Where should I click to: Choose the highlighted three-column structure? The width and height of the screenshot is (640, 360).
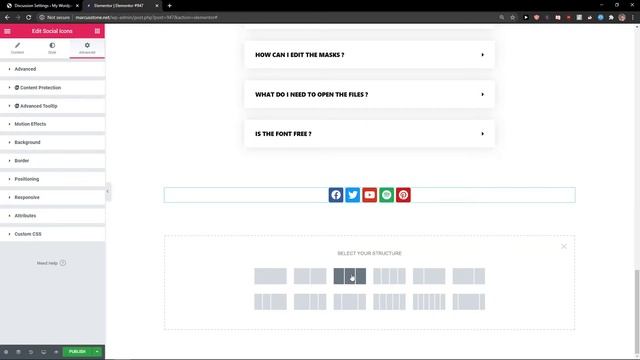coord(349,276)
